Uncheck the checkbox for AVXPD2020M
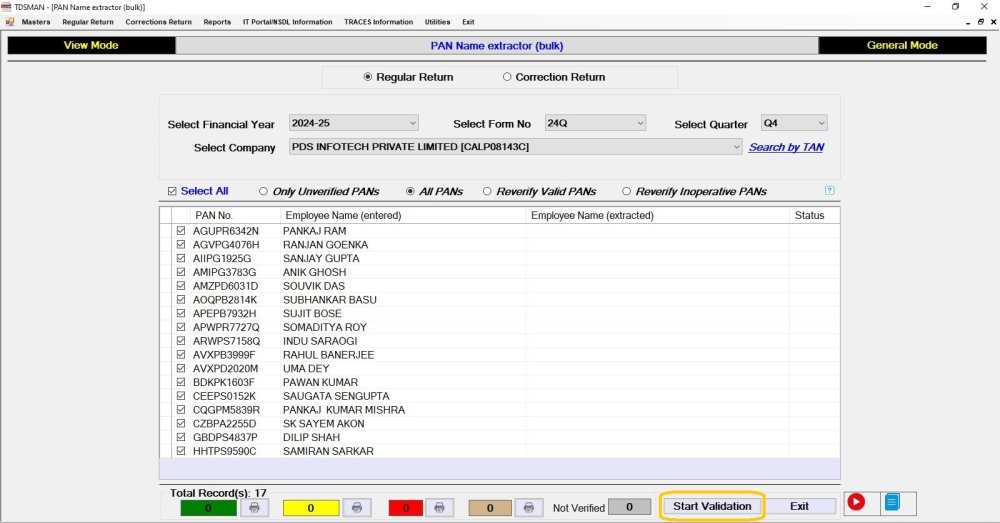The width and height of the screenshot is (1000, 523). (181, 368)
